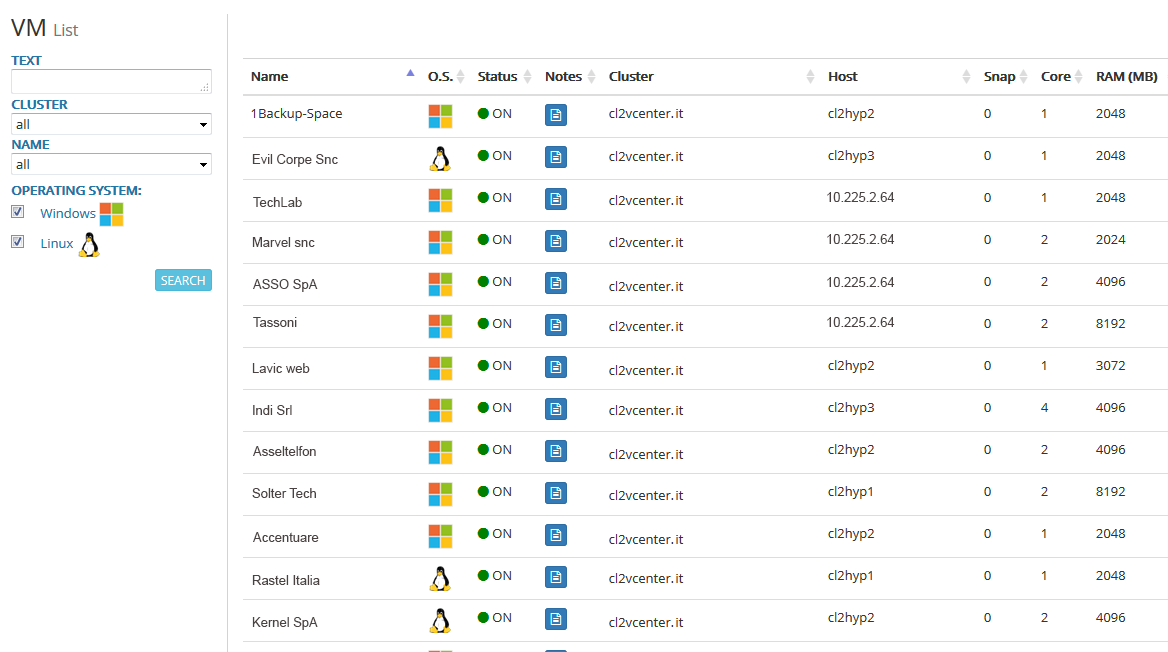Open the NAME filter dropdown

(112, 165)
